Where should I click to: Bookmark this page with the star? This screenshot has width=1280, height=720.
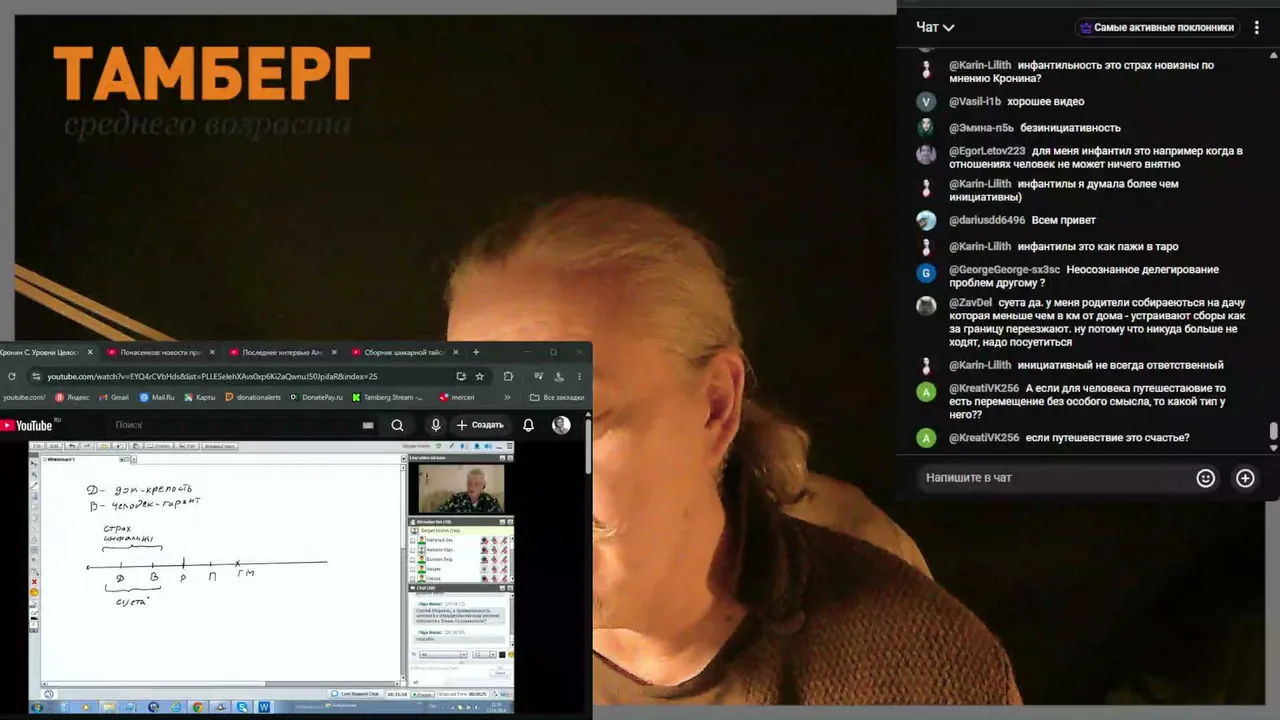click(480, 376)
